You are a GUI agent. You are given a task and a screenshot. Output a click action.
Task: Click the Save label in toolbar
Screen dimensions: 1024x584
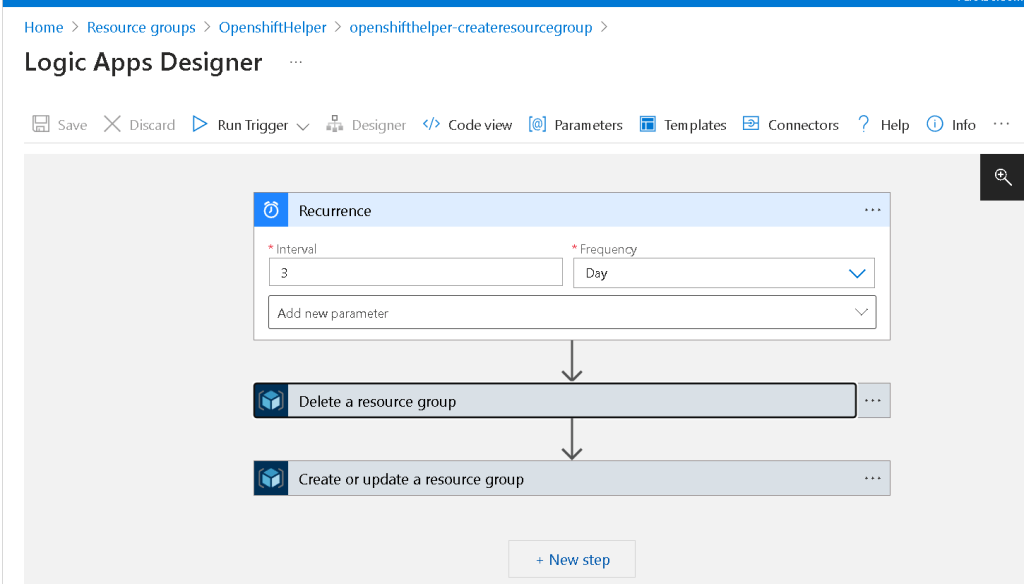(72, 125)
